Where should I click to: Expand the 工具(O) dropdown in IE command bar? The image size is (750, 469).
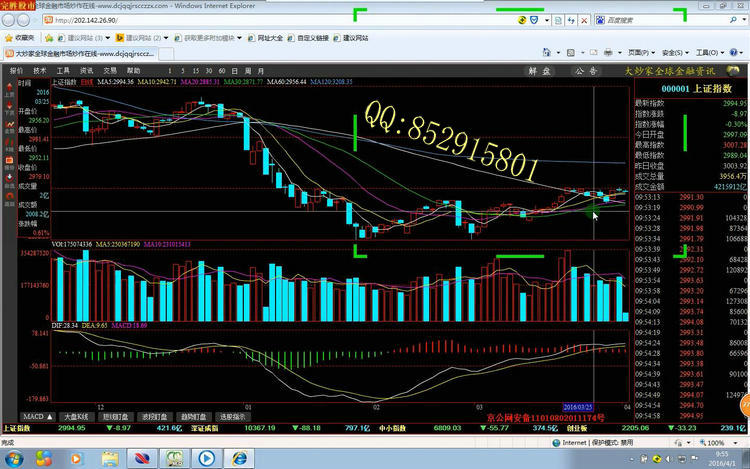709,53
